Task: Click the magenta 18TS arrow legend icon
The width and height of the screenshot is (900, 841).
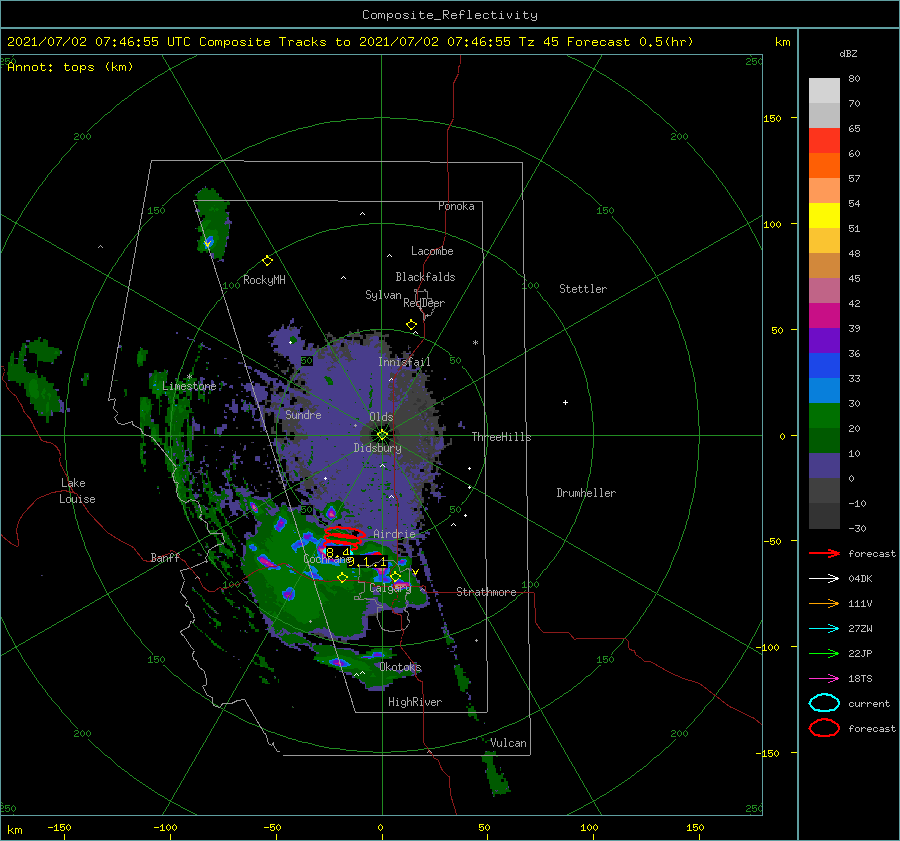Action: tap(824, 679)
